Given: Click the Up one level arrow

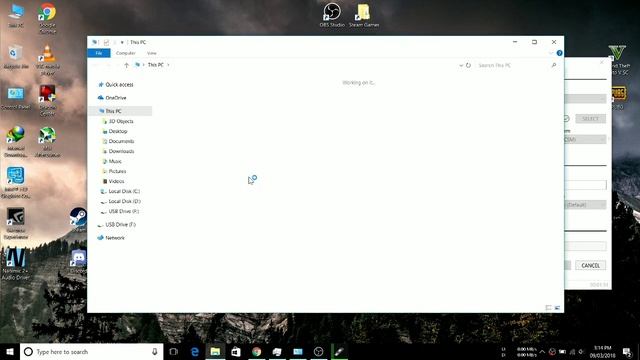Looking at the screenshot, I should 127,65.
